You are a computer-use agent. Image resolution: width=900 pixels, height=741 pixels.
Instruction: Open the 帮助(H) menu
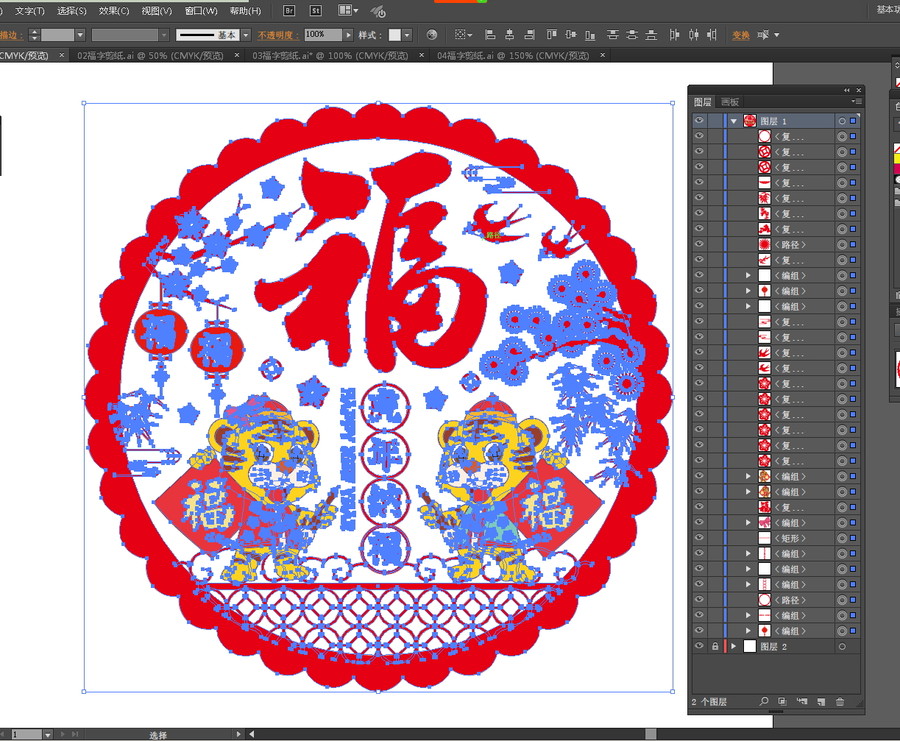pos(245,11)
